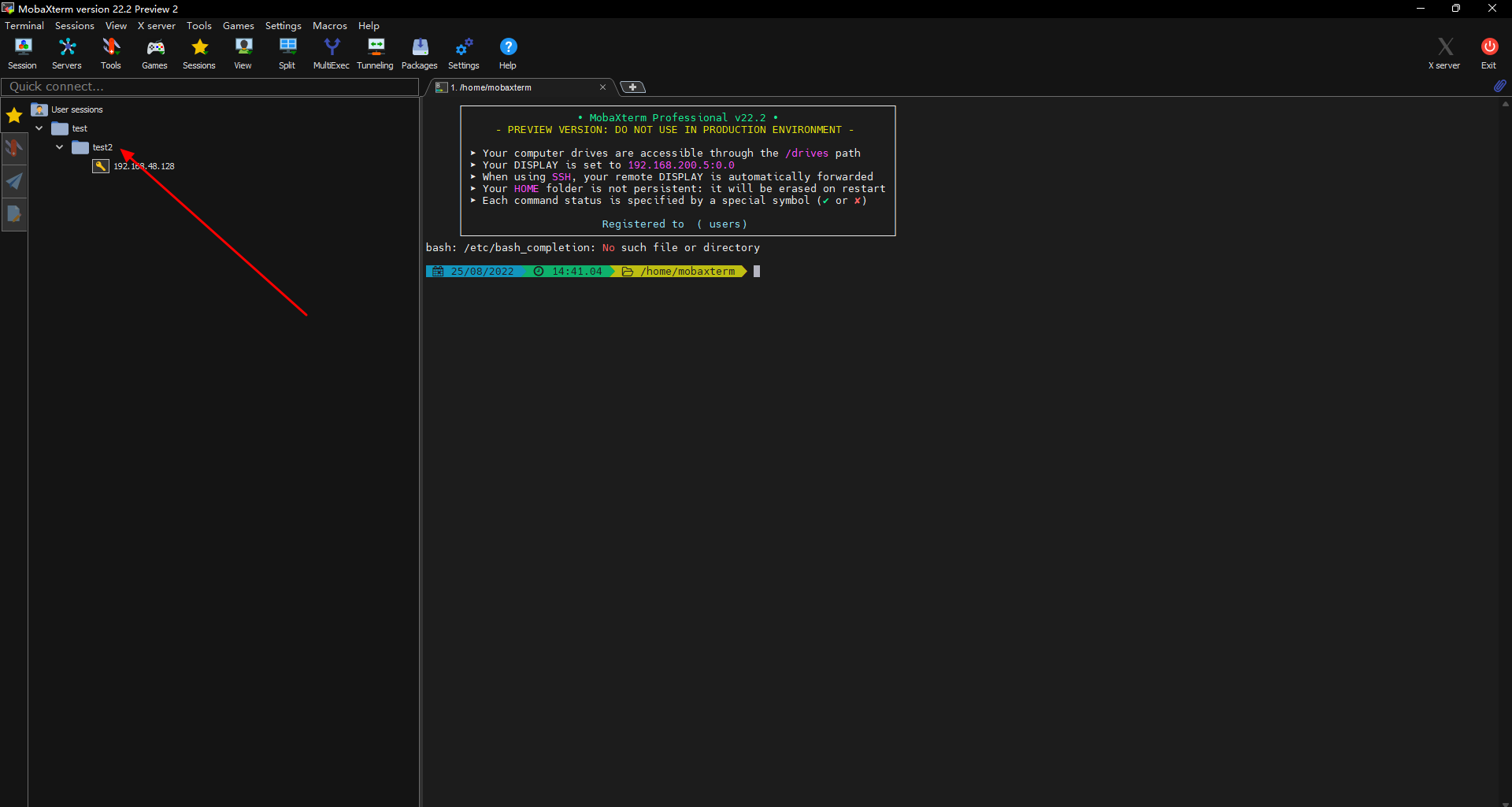
Task: Open the X server menu
Action: click(157, 26)
